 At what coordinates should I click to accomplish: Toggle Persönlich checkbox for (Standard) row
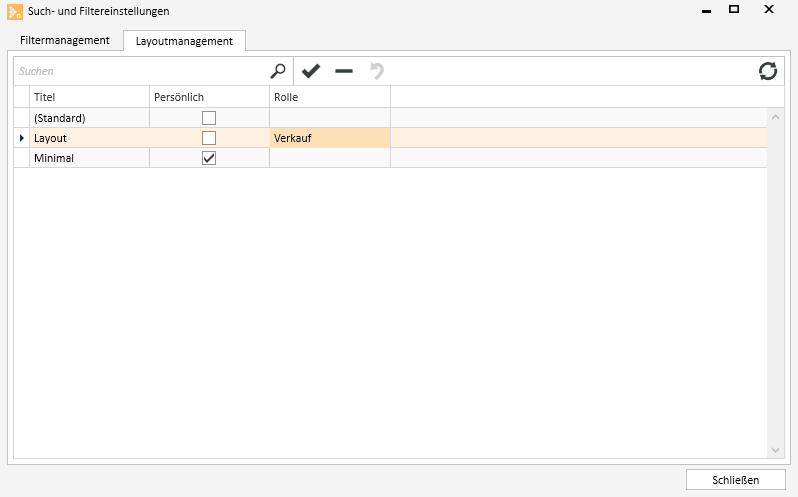[x=209, y=118]
